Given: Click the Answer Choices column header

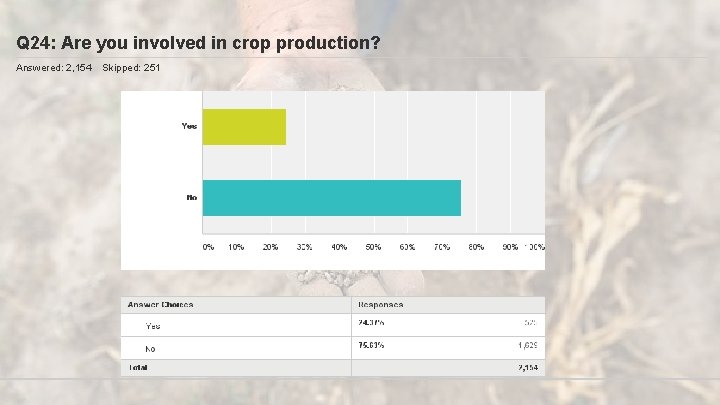Looking at the screenshot, I should [x=160, y=304].
